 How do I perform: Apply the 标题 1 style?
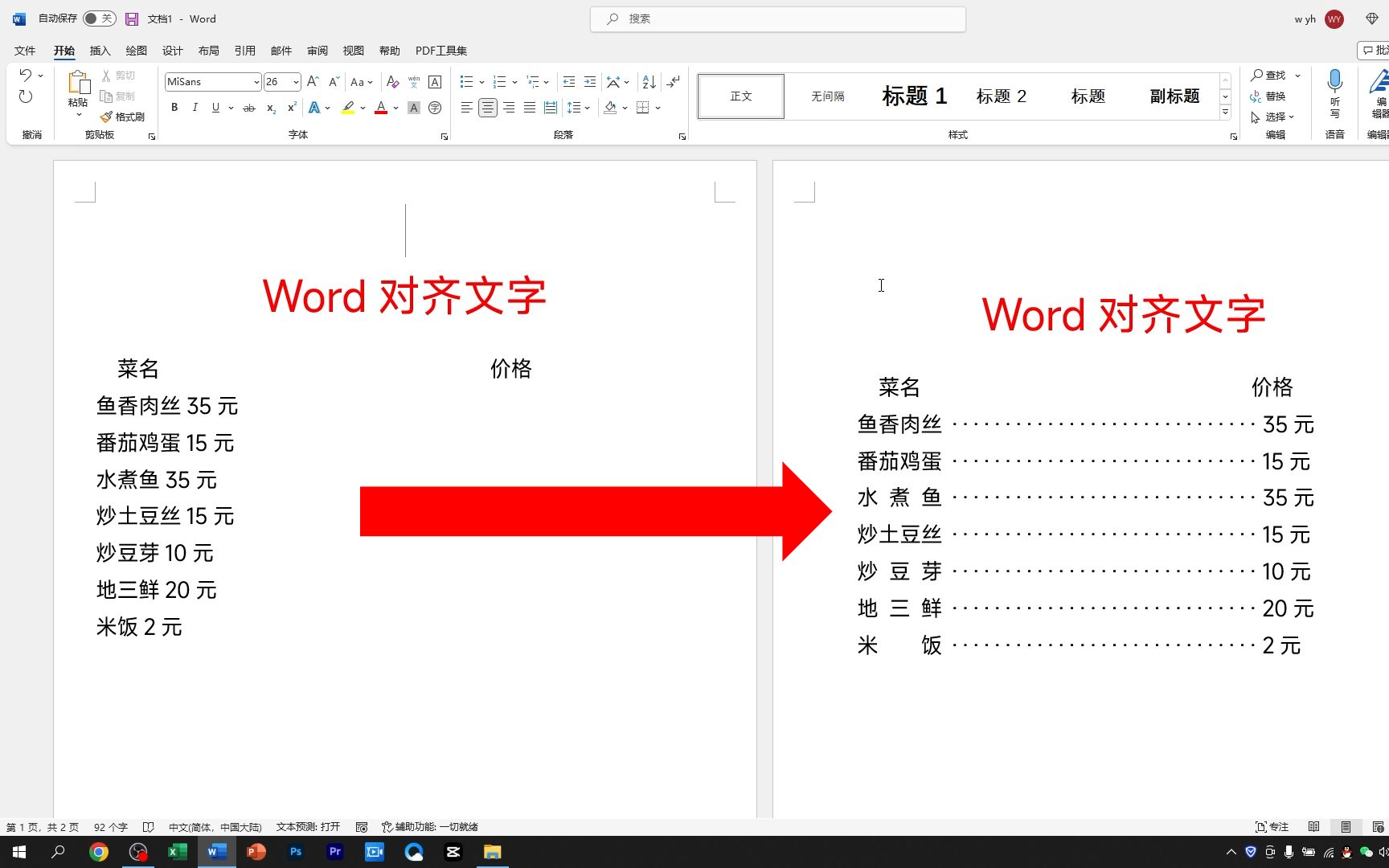coord(914,96)
